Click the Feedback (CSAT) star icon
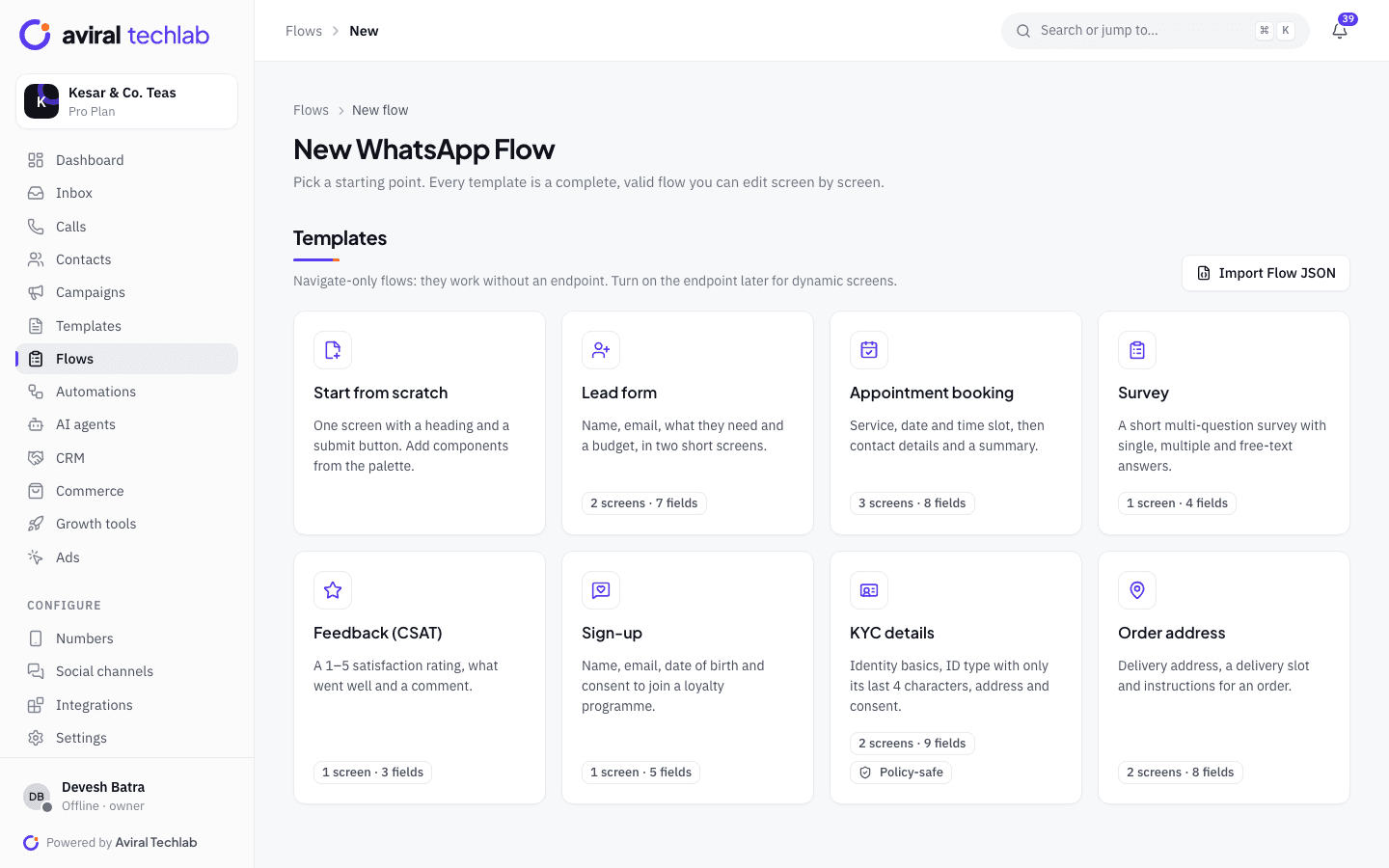 [333, 590]
